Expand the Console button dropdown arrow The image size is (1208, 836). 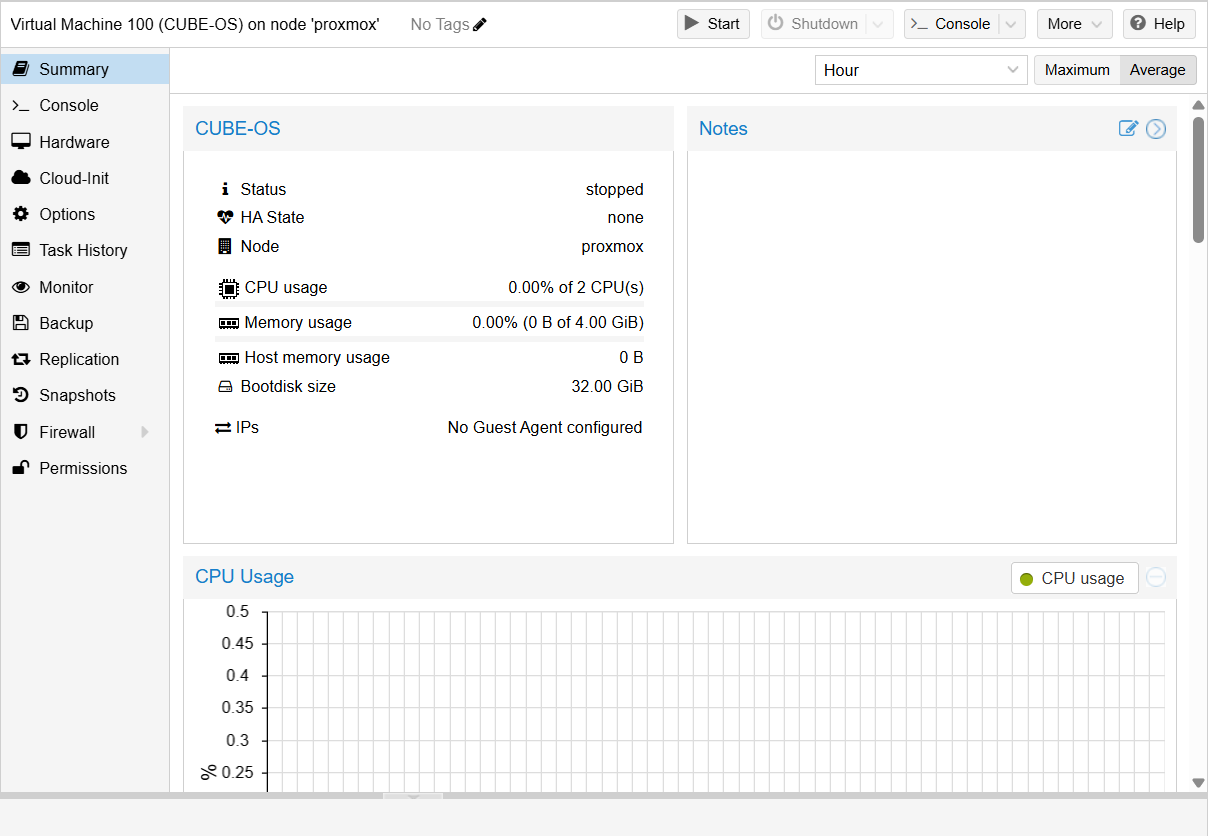pyautogui.click(x=1012, y=24)
